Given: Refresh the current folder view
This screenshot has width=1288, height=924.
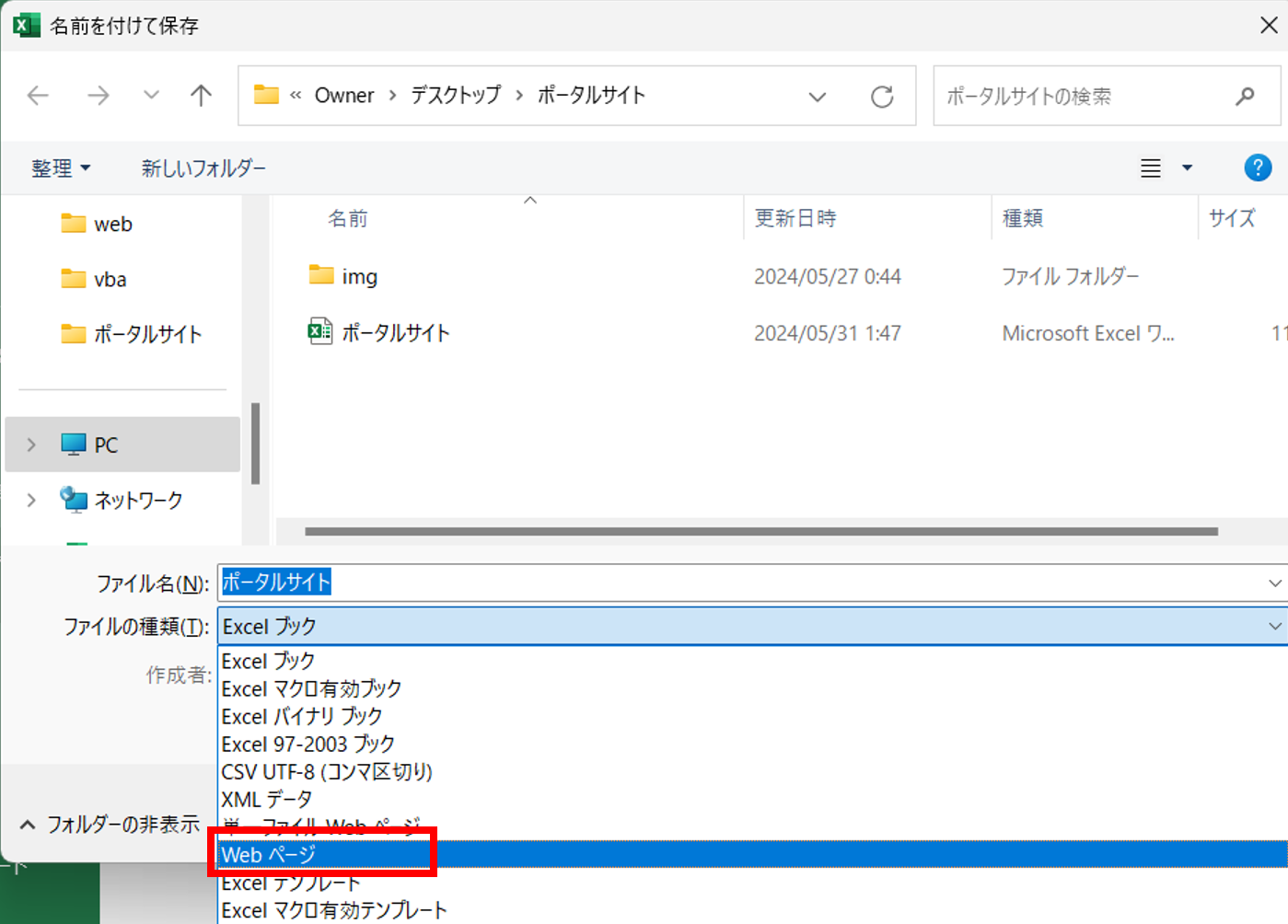Looking at the screenshot, I should (882, 97).
